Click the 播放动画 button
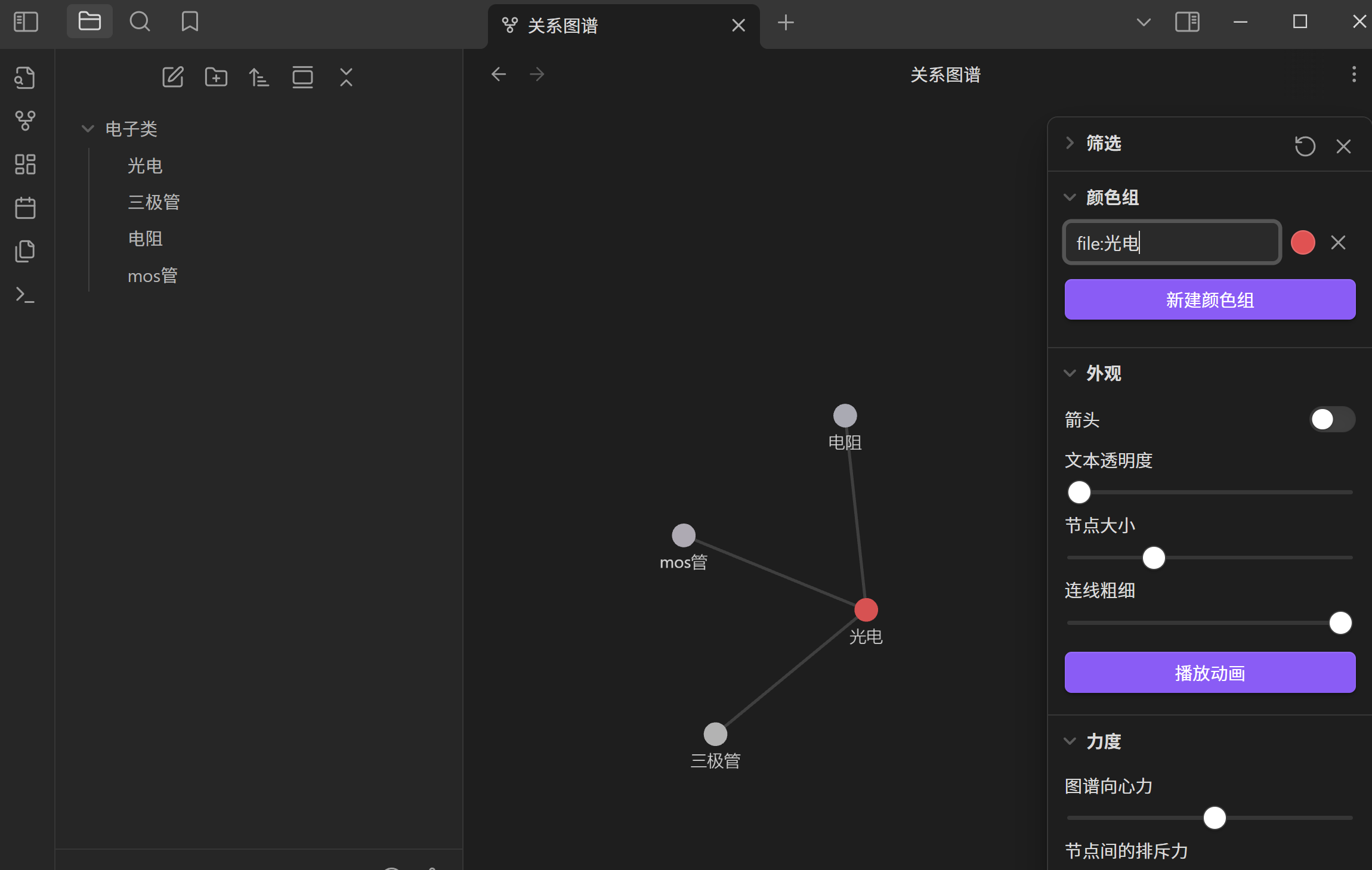Viewport: 1372px width, 870px height. click(x=1210, y=673)
